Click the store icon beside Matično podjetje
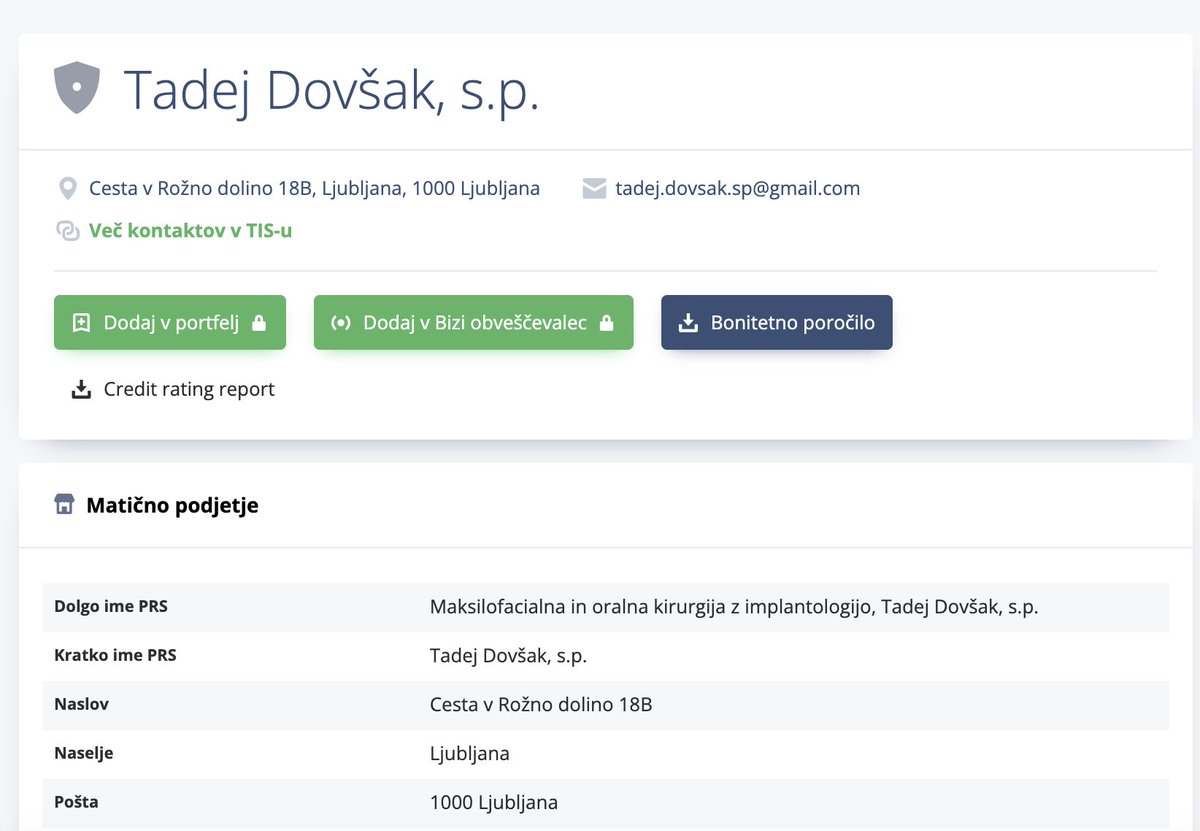Viewport: 1200px width, 831px height. coord(64,505)
